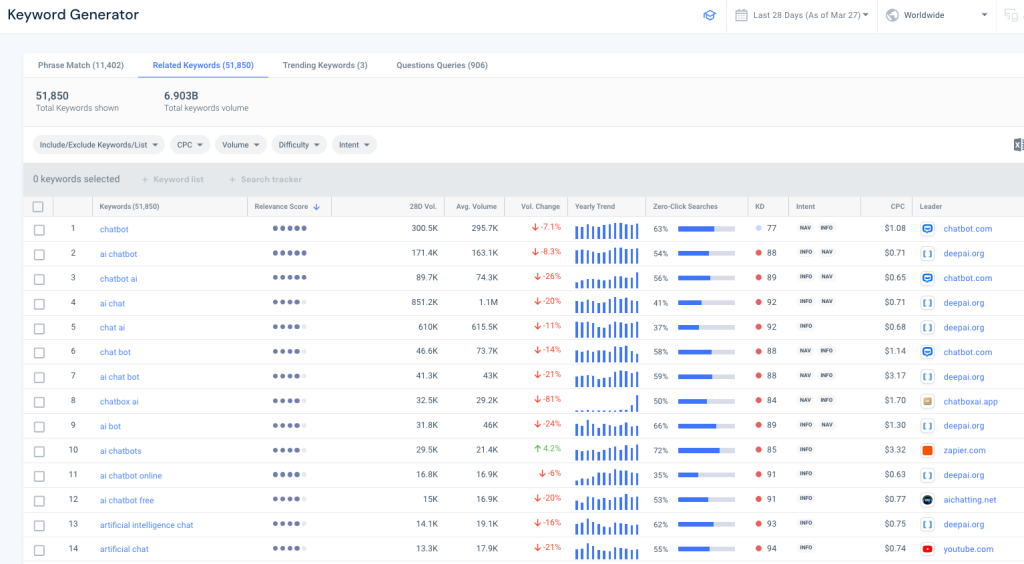Open the ai chatbot online keyword link
This screenshot has height=564, width=1024.
click(x=131, y=476)
